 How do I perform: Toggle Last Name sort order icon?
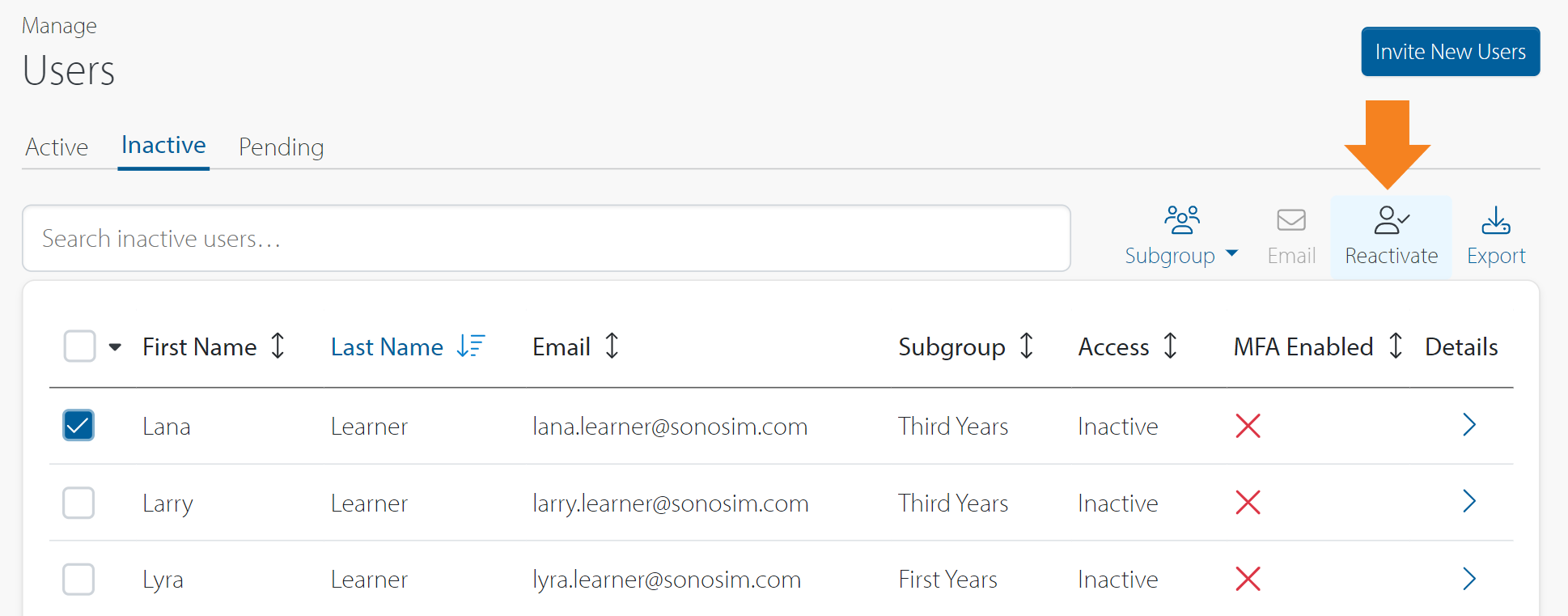point(470,346)
